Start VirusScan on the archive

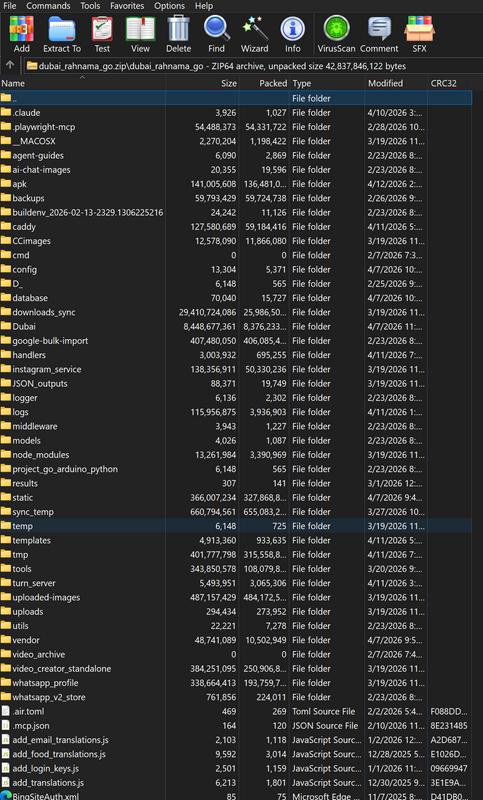tap(336, 34)
